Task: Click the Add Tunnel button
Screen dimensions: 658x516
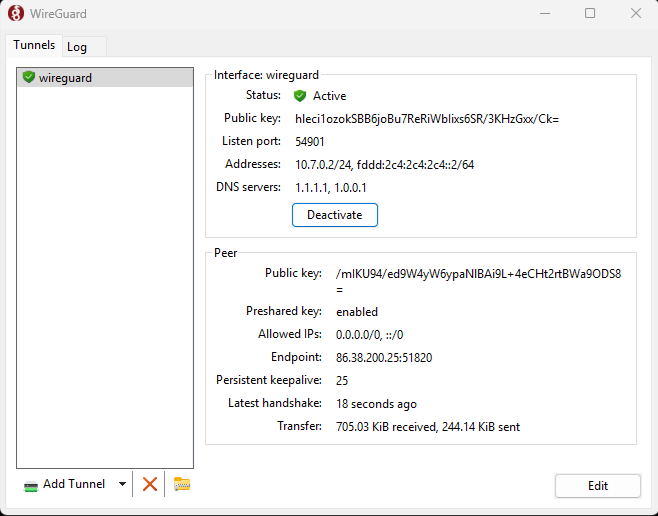Action: [65, 484]
